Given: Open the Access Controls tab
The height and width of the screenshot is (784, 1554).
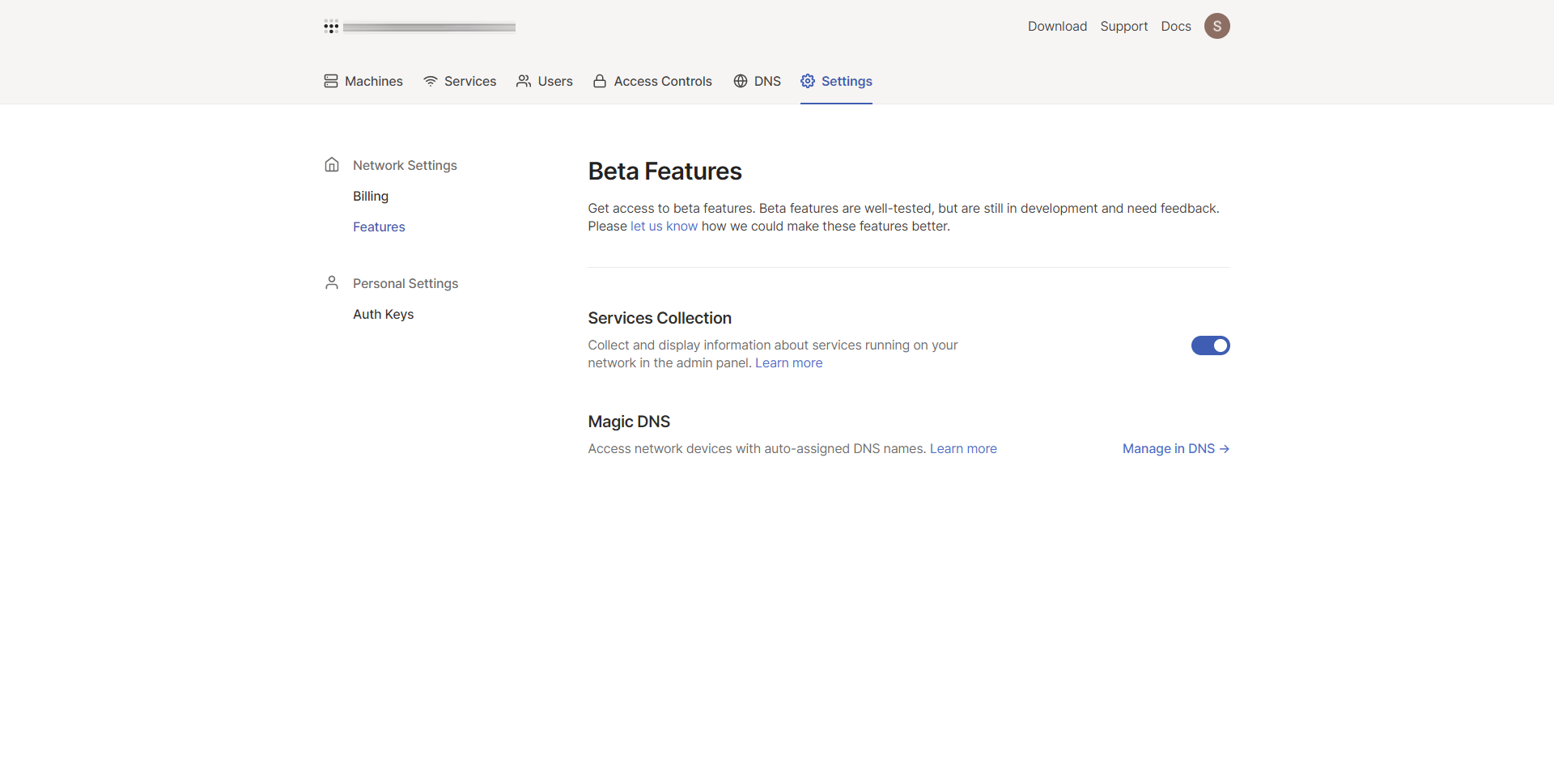Looking at the screenshot, I should (662, 81).
